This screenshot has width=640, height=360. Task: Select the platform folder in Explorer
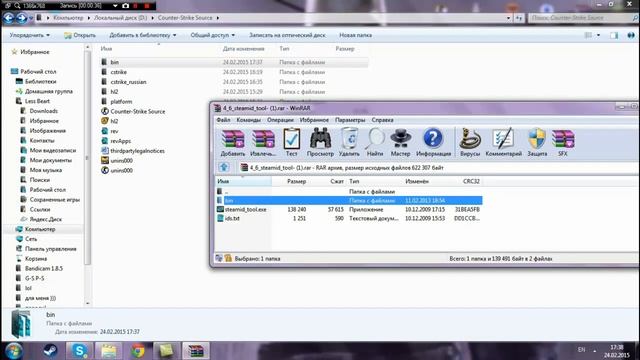(x=121, y=101)
